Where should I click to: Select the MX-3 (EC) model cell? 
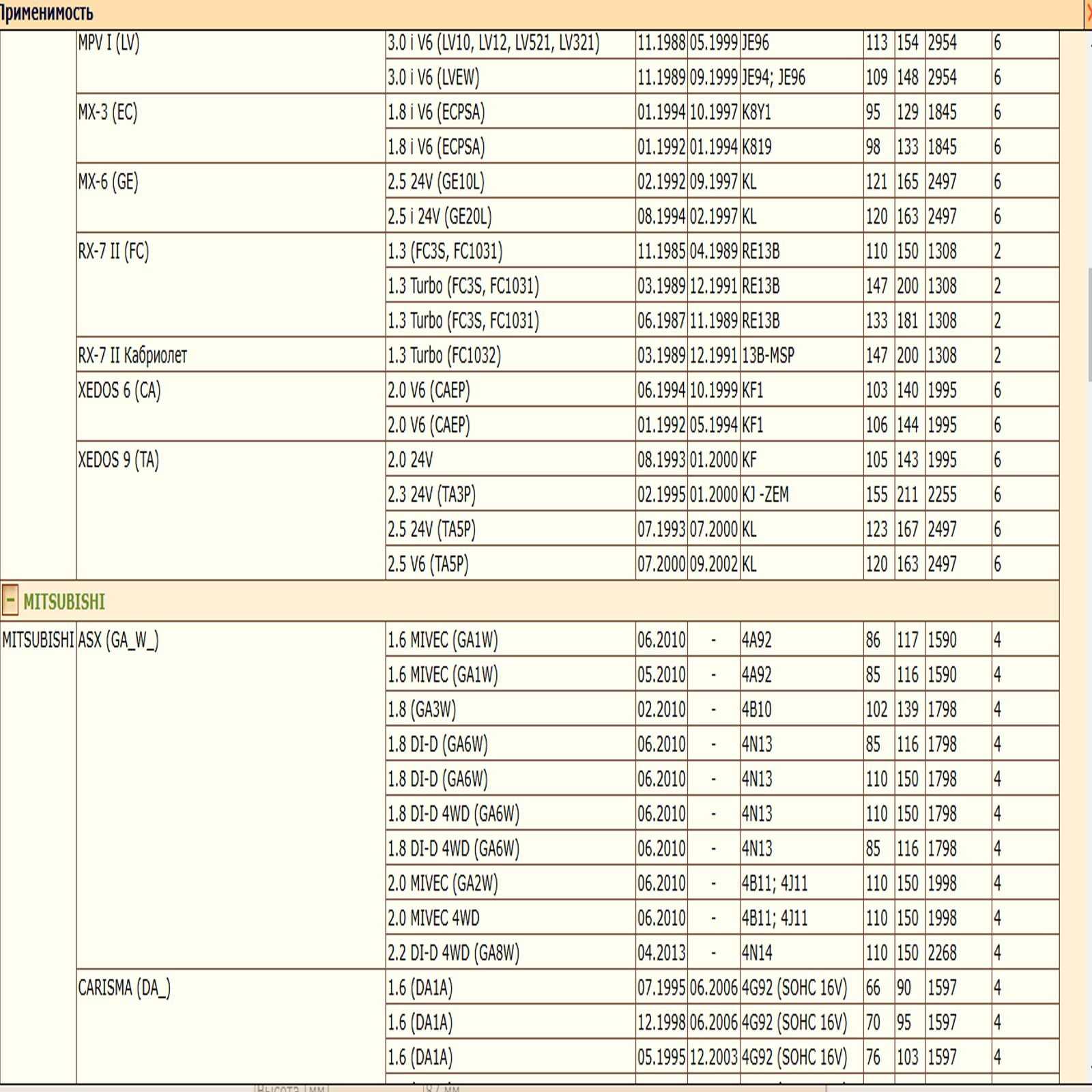click(x=108, y=113)
